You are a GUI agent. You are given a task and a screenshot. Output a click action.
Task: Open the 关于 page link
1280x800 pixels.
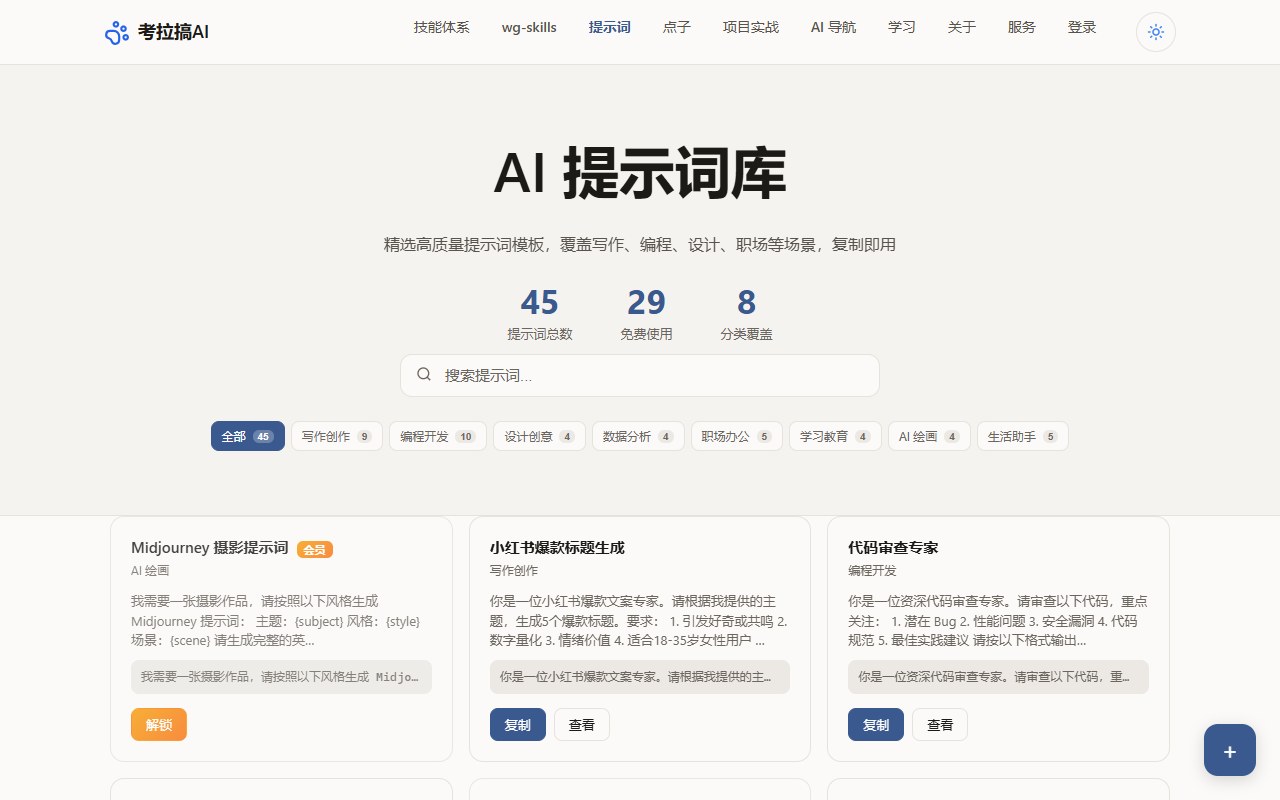[x=962, y=28]
